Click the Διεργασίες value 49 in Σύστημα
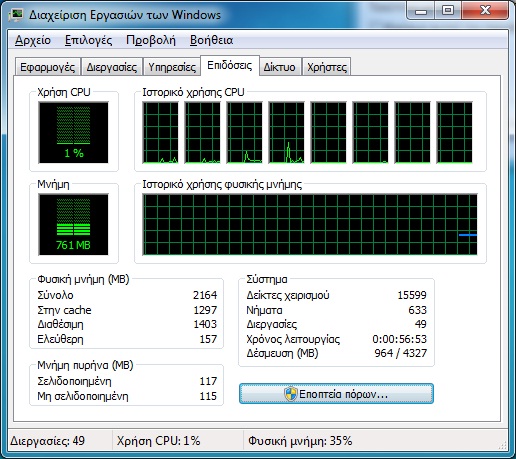 pyautogui.click(x=421, y=324)
